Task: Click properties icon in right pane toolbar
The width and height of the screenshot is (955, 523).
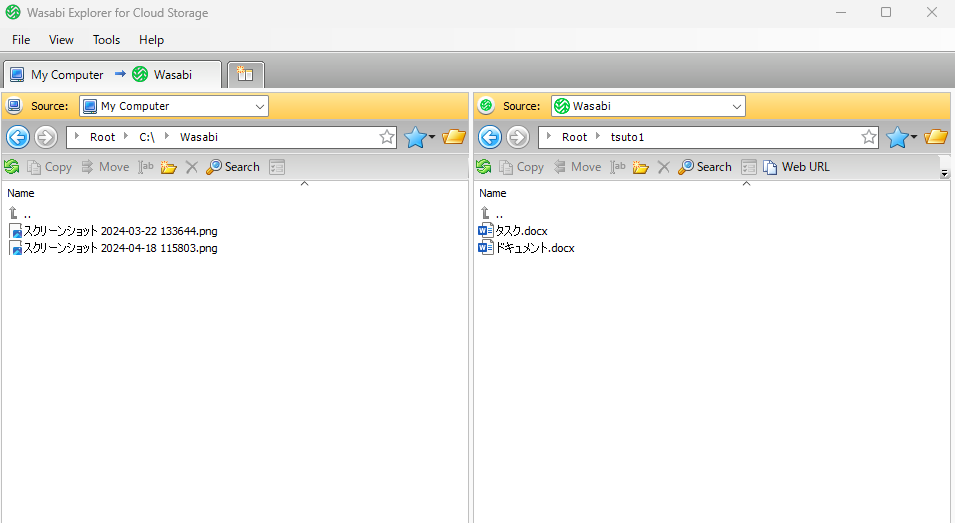Action: [x=749, y=167]
